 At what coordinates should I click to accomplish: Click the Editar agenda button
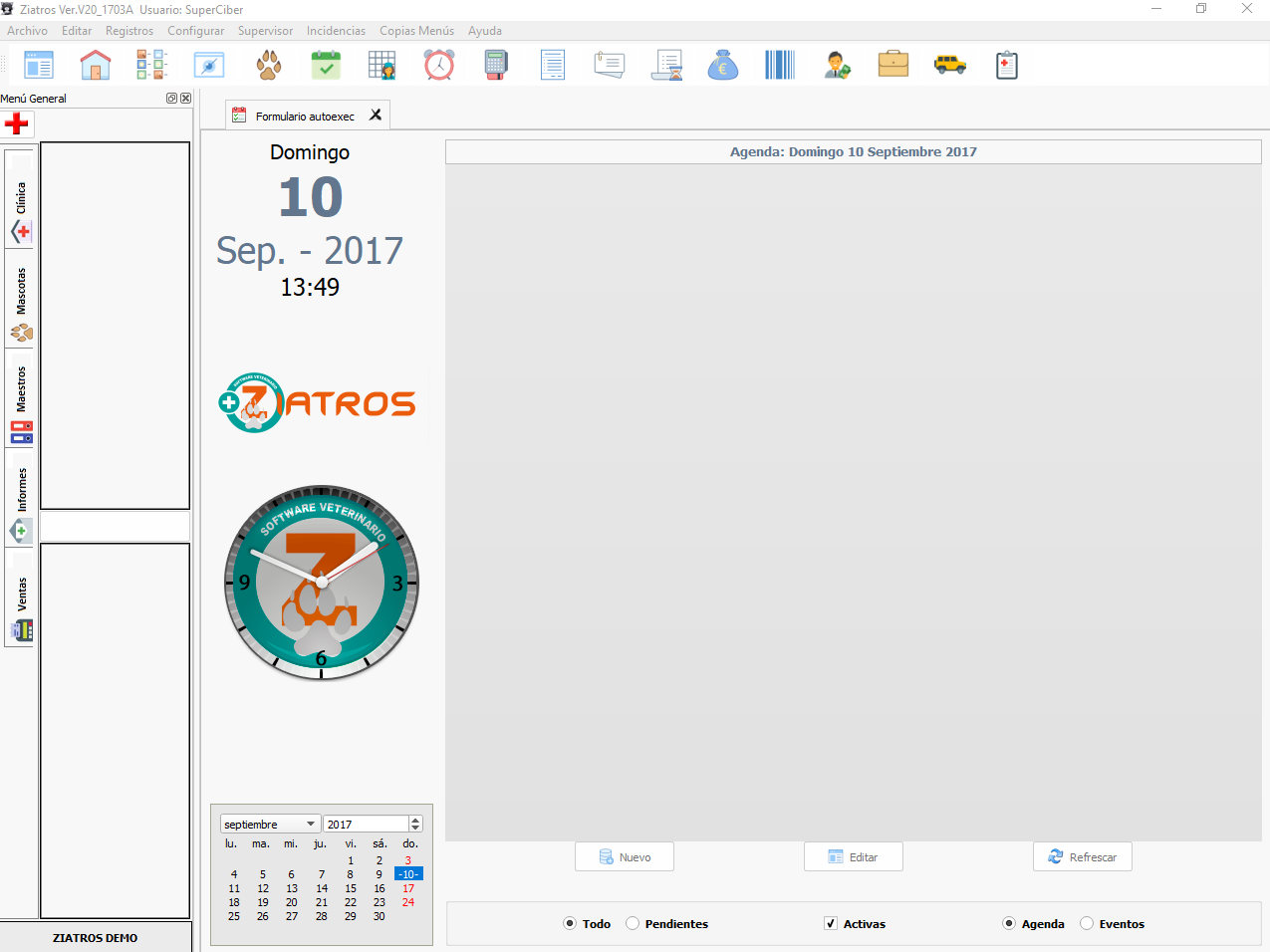(x=854, y=857)
